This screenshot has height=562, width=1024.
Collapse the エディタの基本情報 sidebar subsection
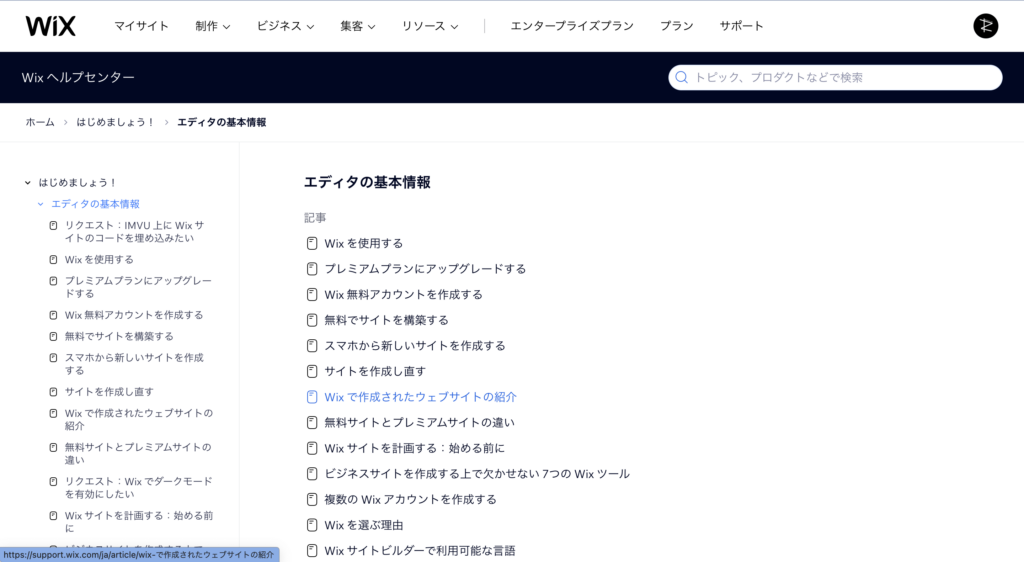[x=40, y=204]
